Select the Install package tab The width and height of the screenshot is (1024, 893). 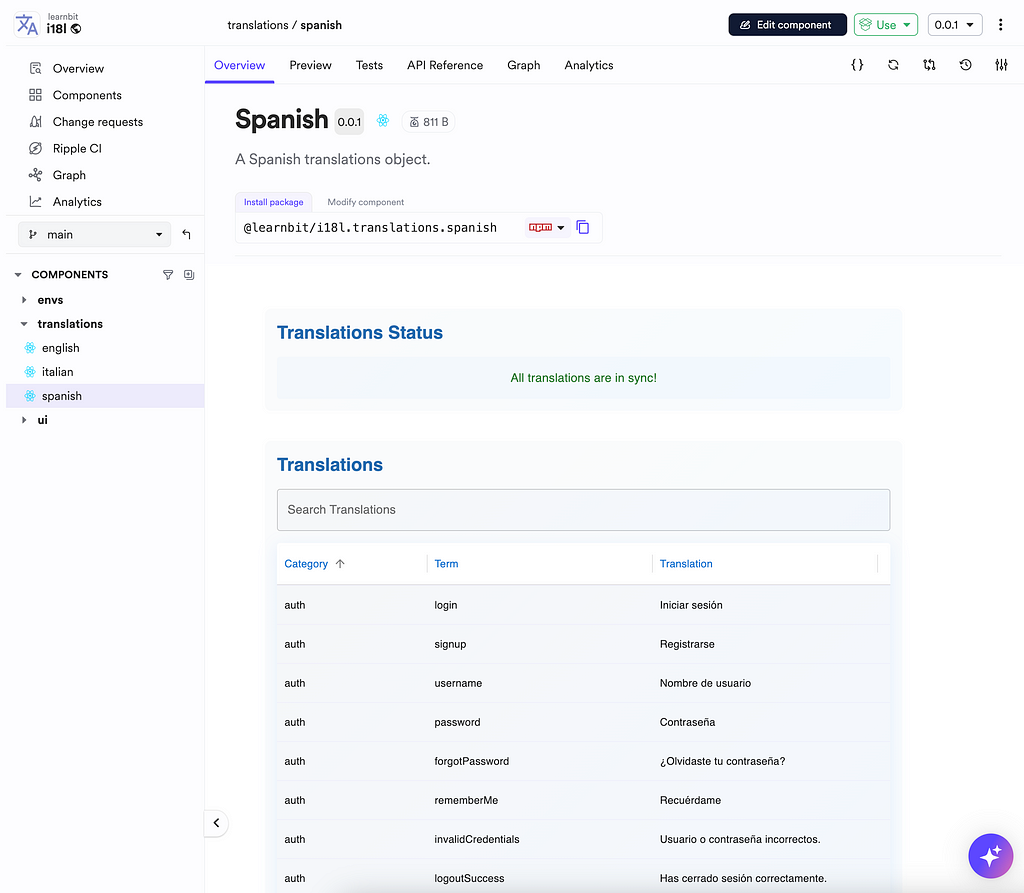(x=274, y=202)
